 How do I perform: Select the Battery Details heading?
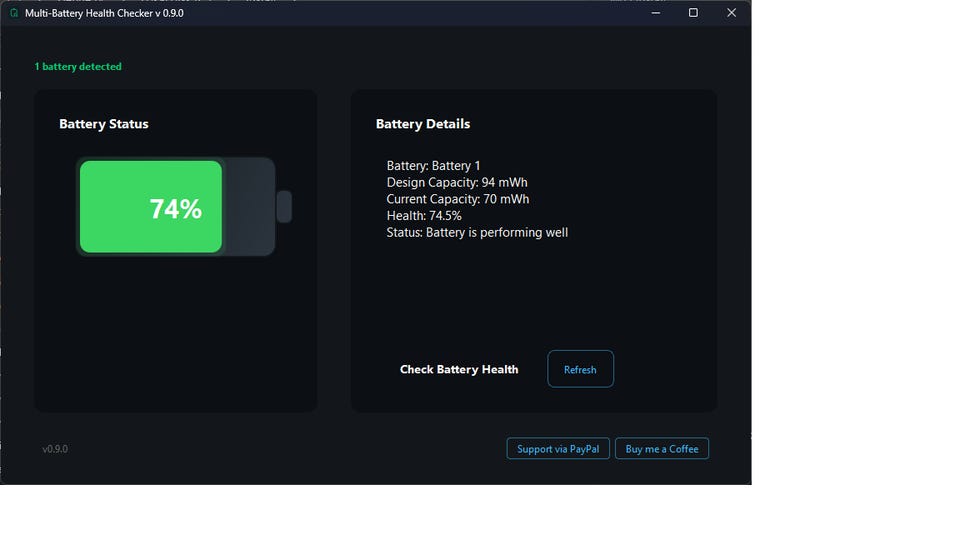click(422, 124)
